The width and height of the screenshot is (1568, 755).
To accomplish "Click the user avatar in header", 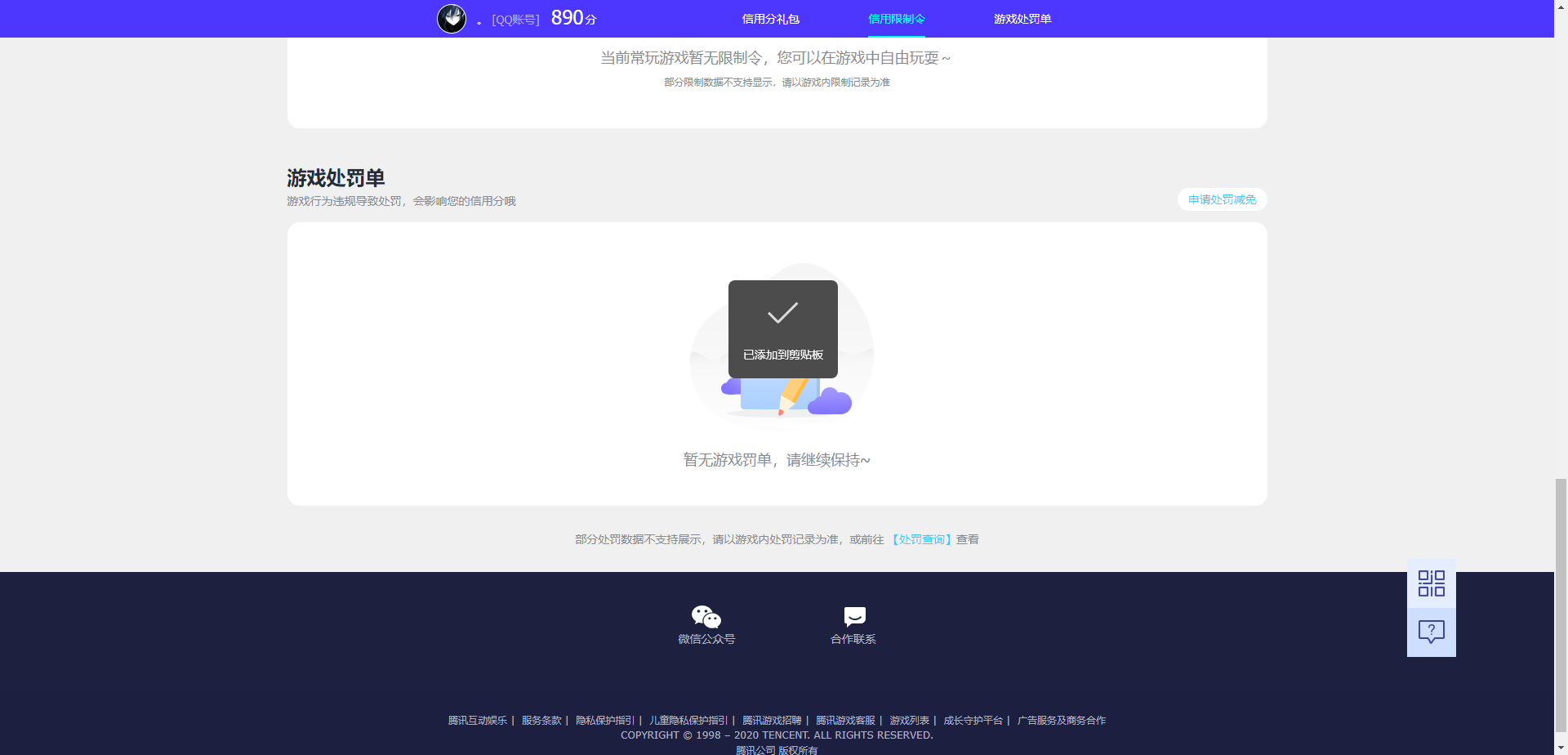I will click(452, 19).
